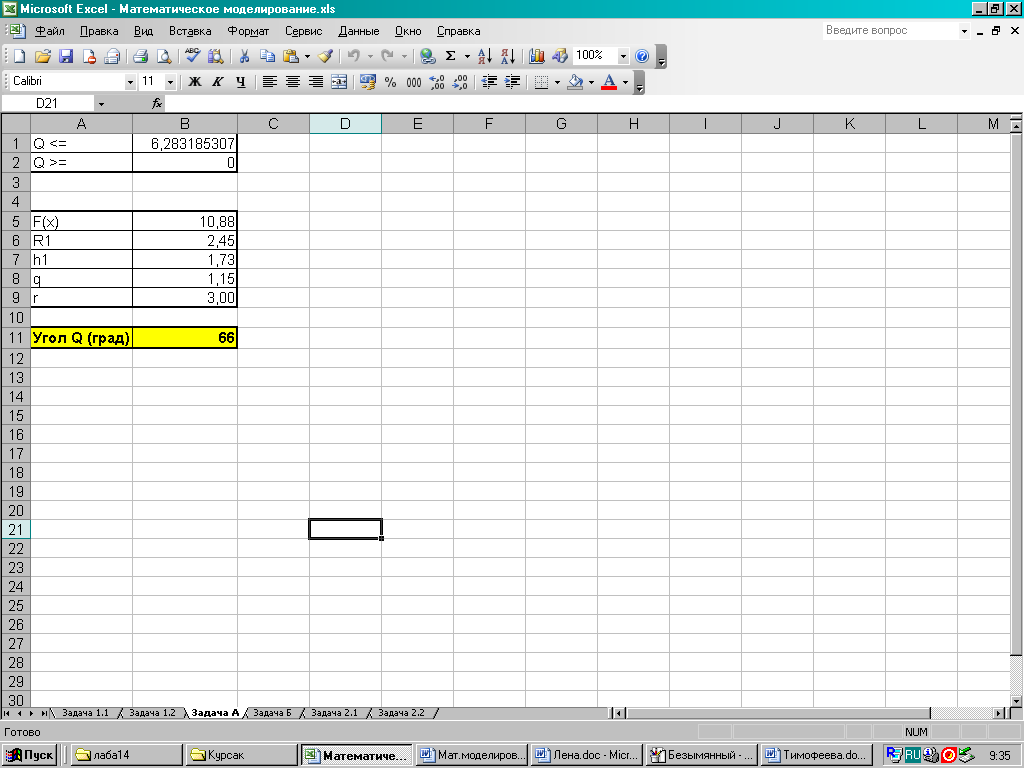Run the spelling check
1024x768 pixels.
(x=192, y=56)
